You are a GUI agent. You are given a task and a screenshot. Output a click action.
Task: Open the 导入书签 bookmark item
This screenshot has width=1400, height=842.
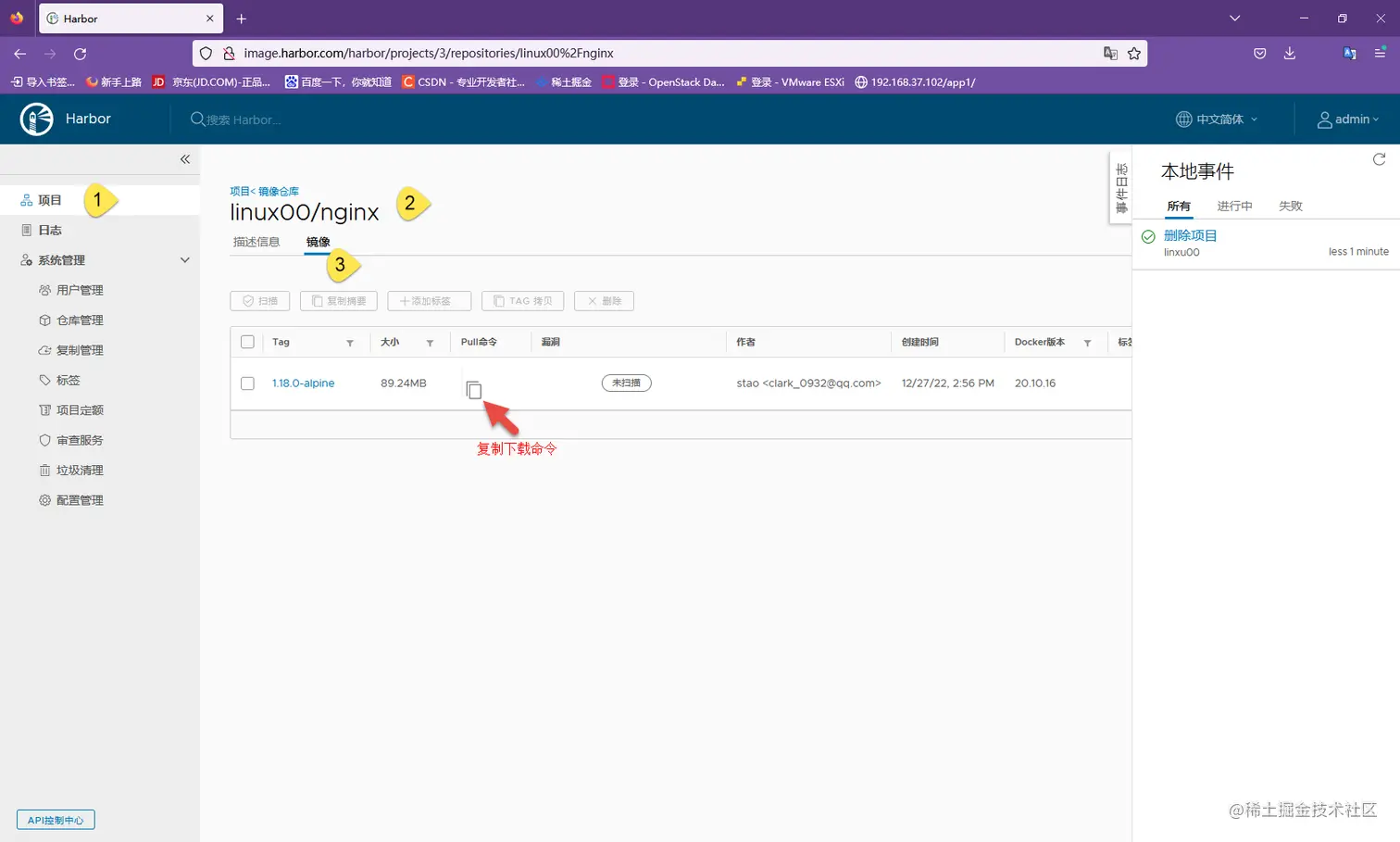pyautogui.click(x=43, y=82)
